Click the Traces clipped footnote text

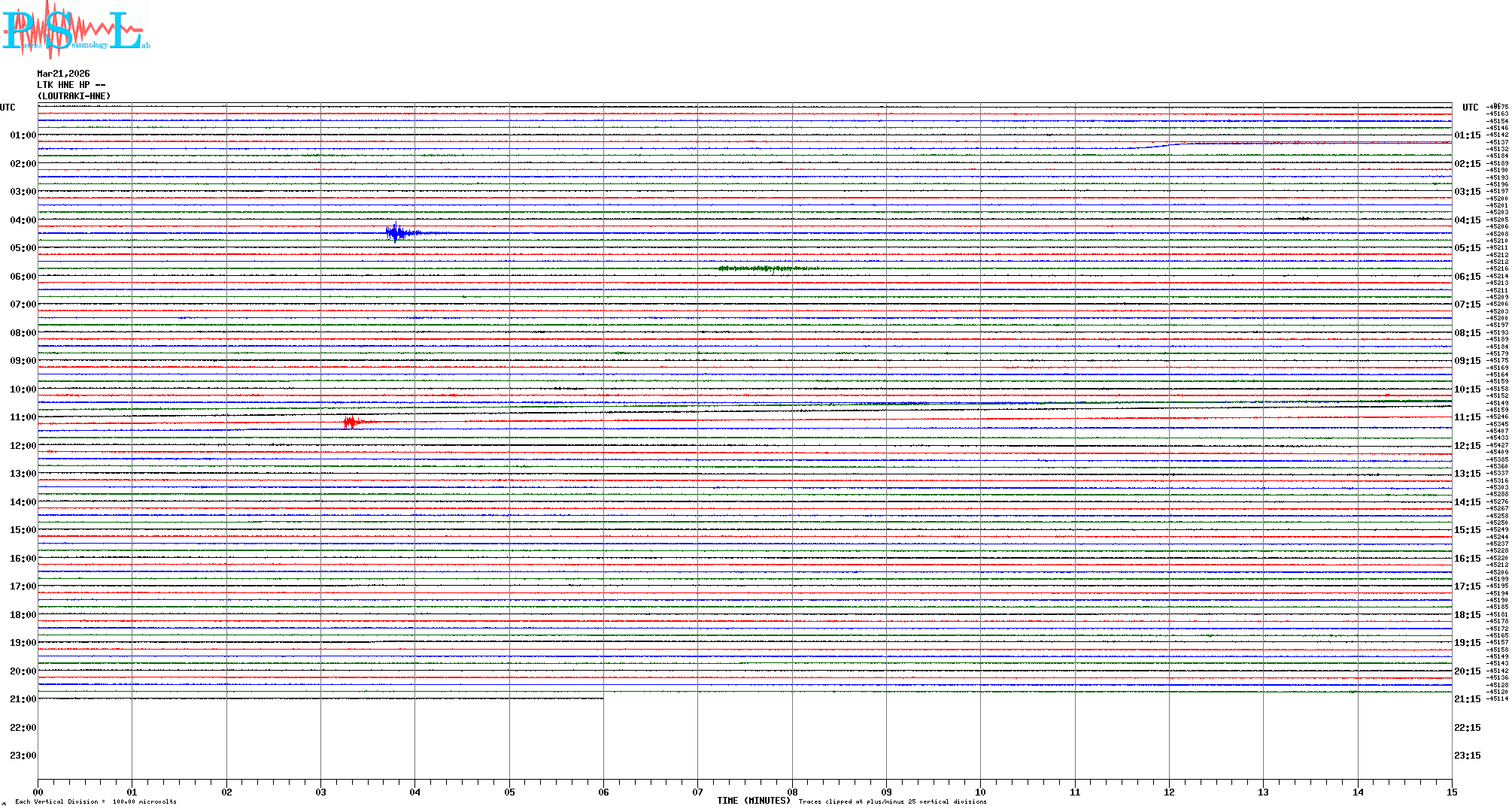[892, 801]
